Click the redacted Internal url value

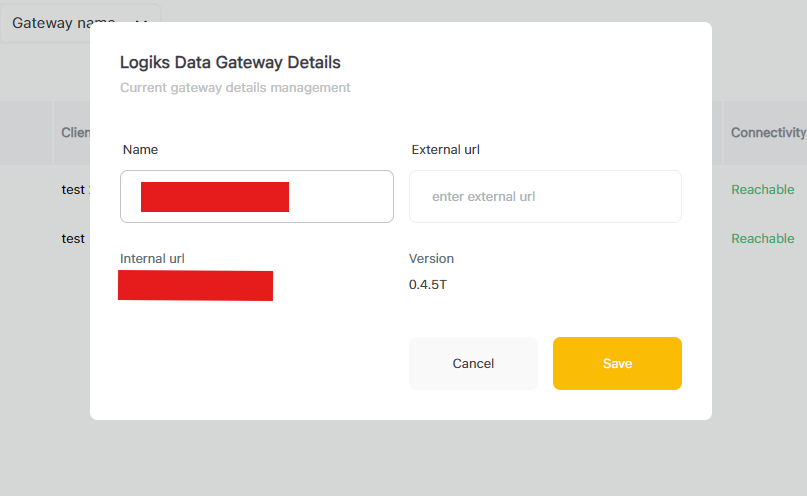coord(195,285)
